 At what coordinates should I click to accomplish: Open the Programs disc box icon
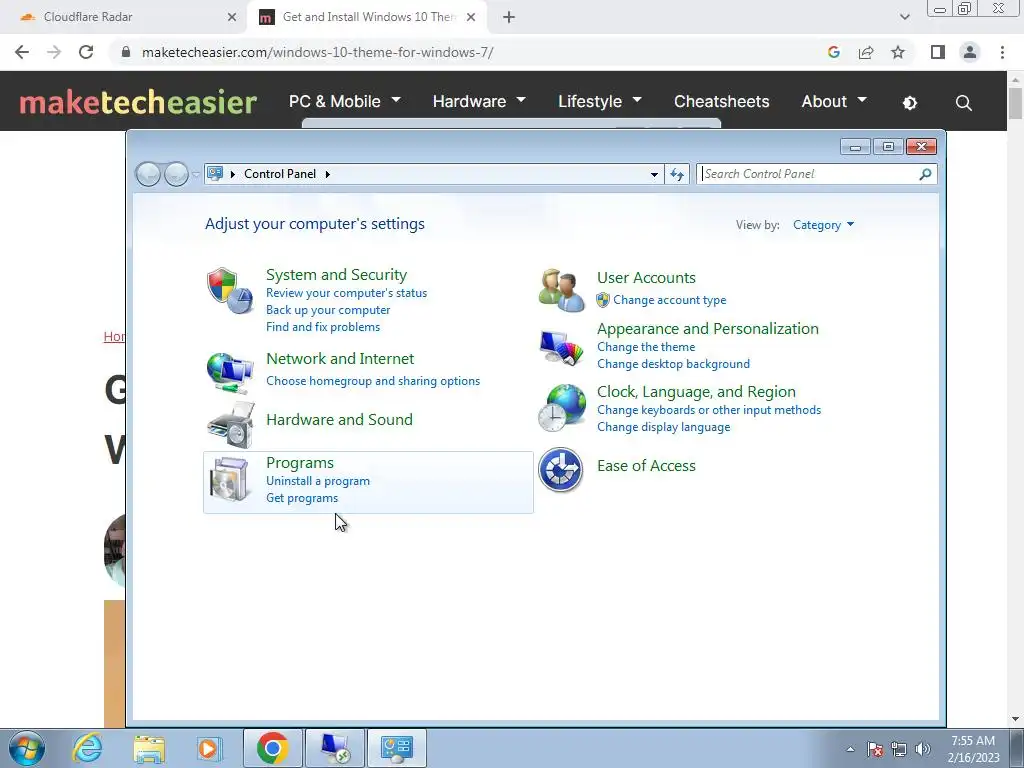[x=230, y=479]
